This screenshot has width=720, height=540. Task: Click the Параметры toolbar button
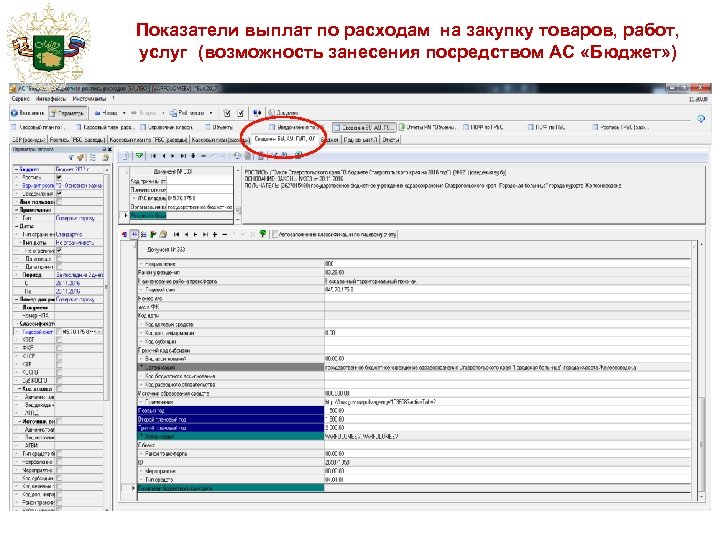68,112
